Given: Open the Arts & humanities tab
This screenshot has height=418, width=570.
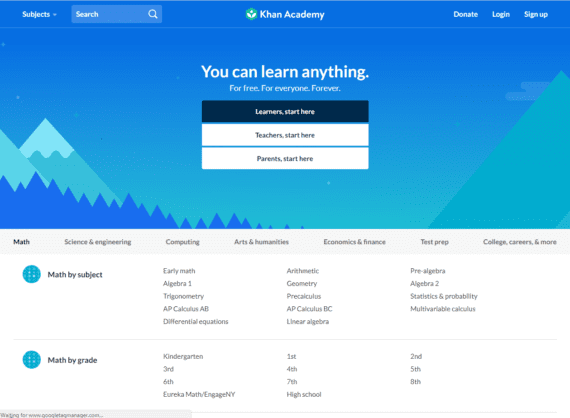Looking at the screenshot, I should tap(261, 242).
